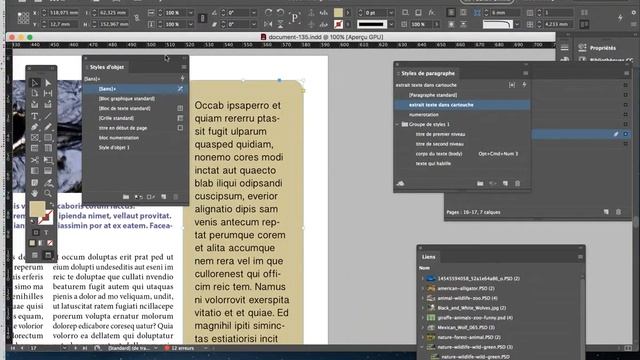This screenshot has width=640, height=360.
Task: Create new style in Styles d'objet panel
Action: [164, 197]
